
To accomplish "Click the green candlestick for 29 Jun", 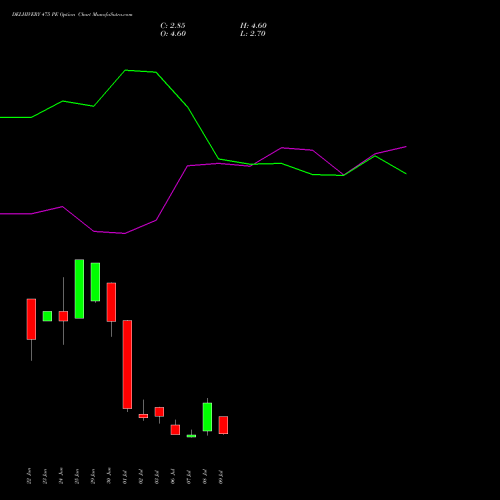I will coord(95,282).
